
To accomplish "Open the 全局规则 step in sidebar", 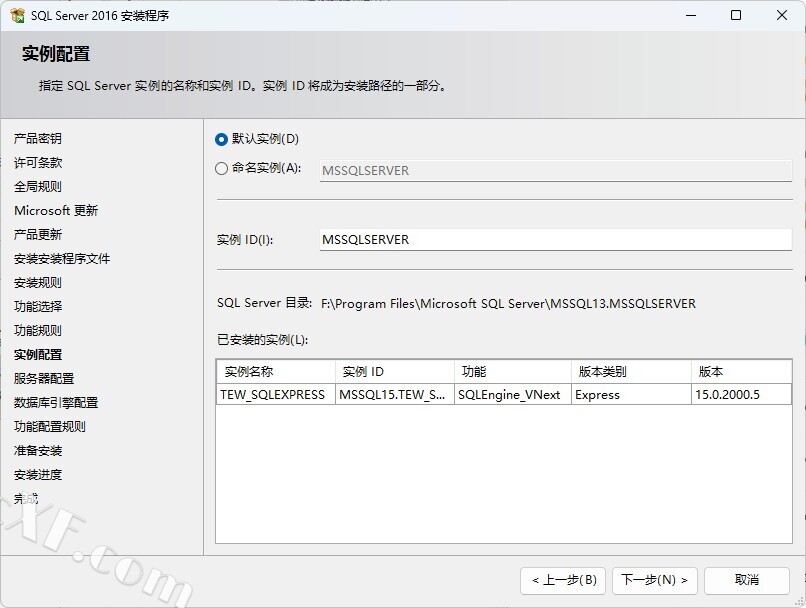I will tap(38, 187).
